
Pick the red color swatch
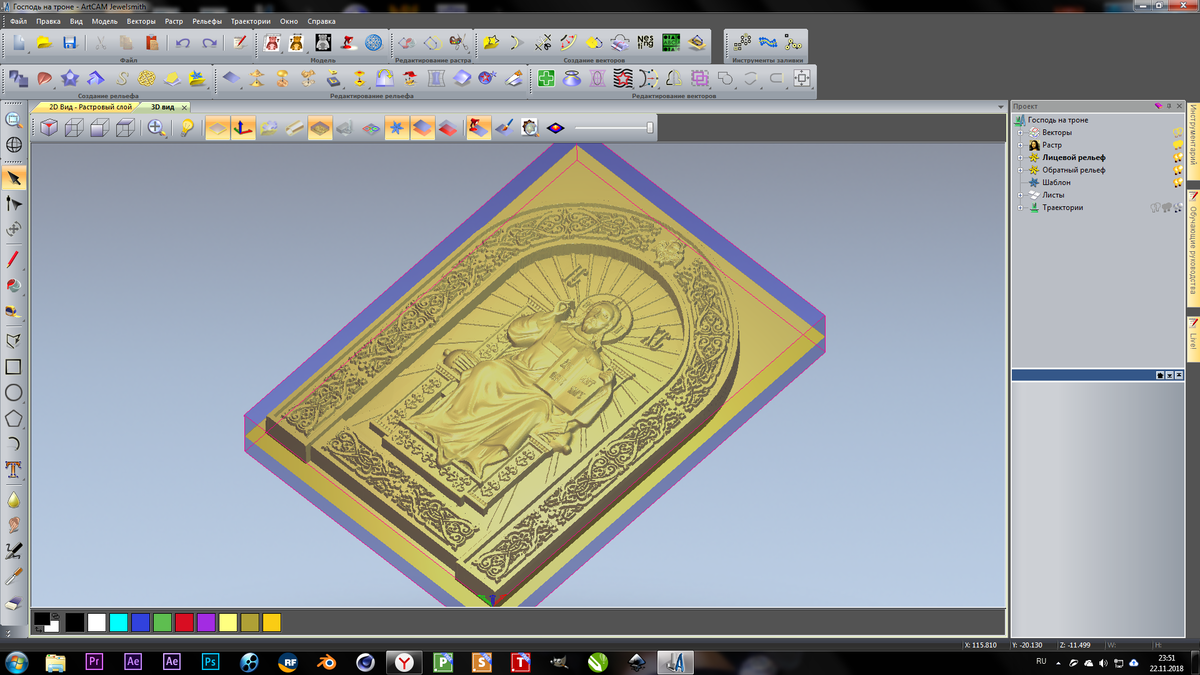tap(184, 622)
